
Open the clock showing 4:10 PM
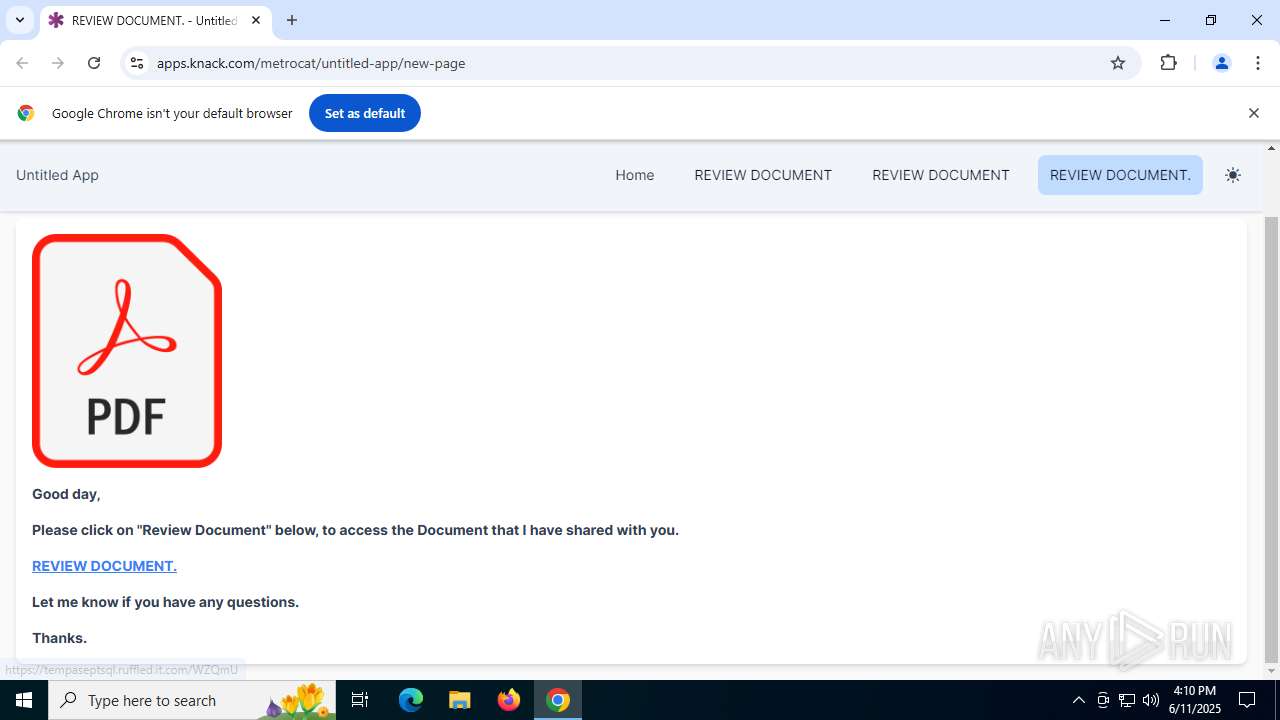(1195, 700)
